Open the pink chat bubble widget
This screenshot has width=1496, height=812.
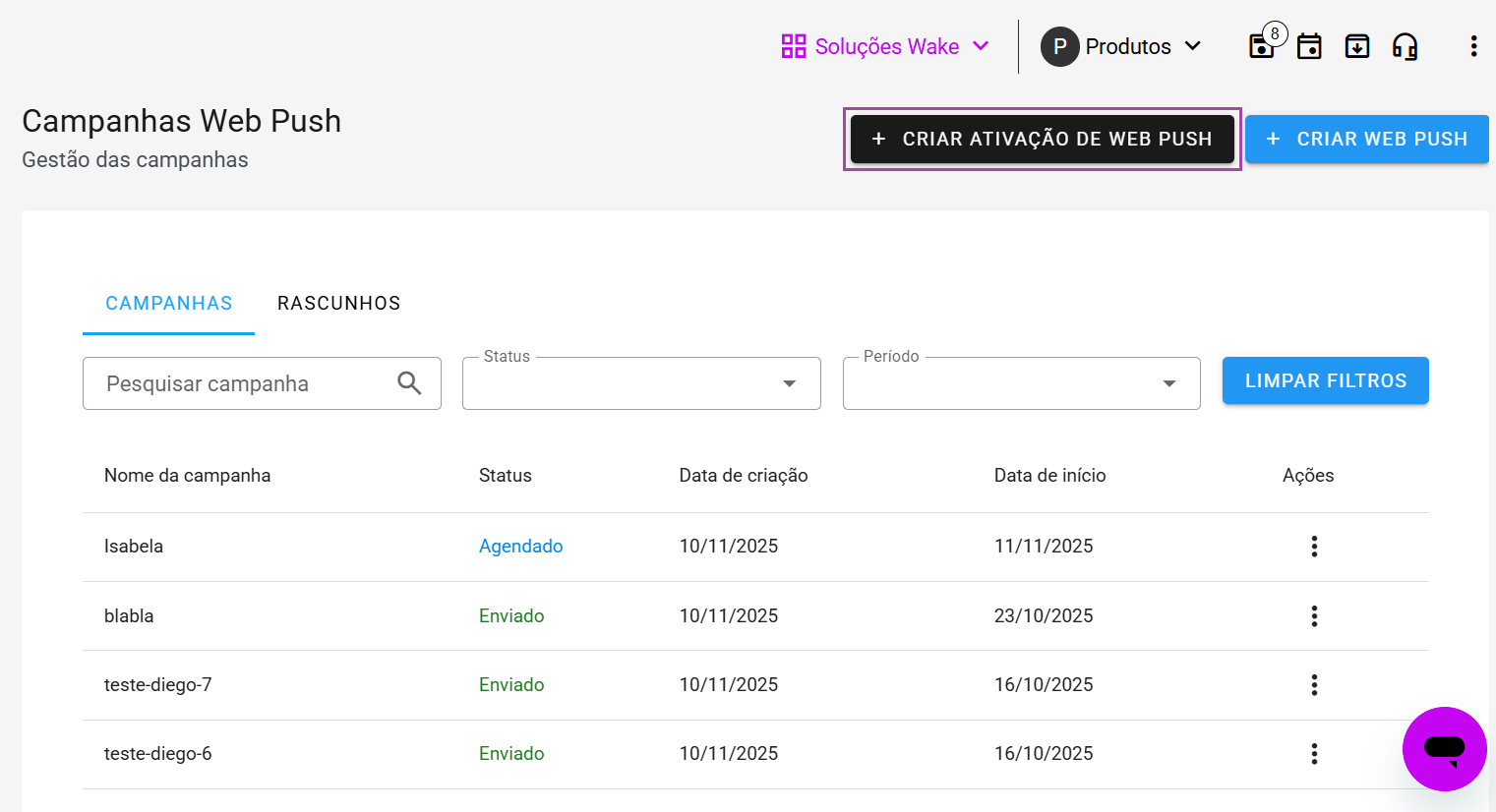(x=1445, y=749)
